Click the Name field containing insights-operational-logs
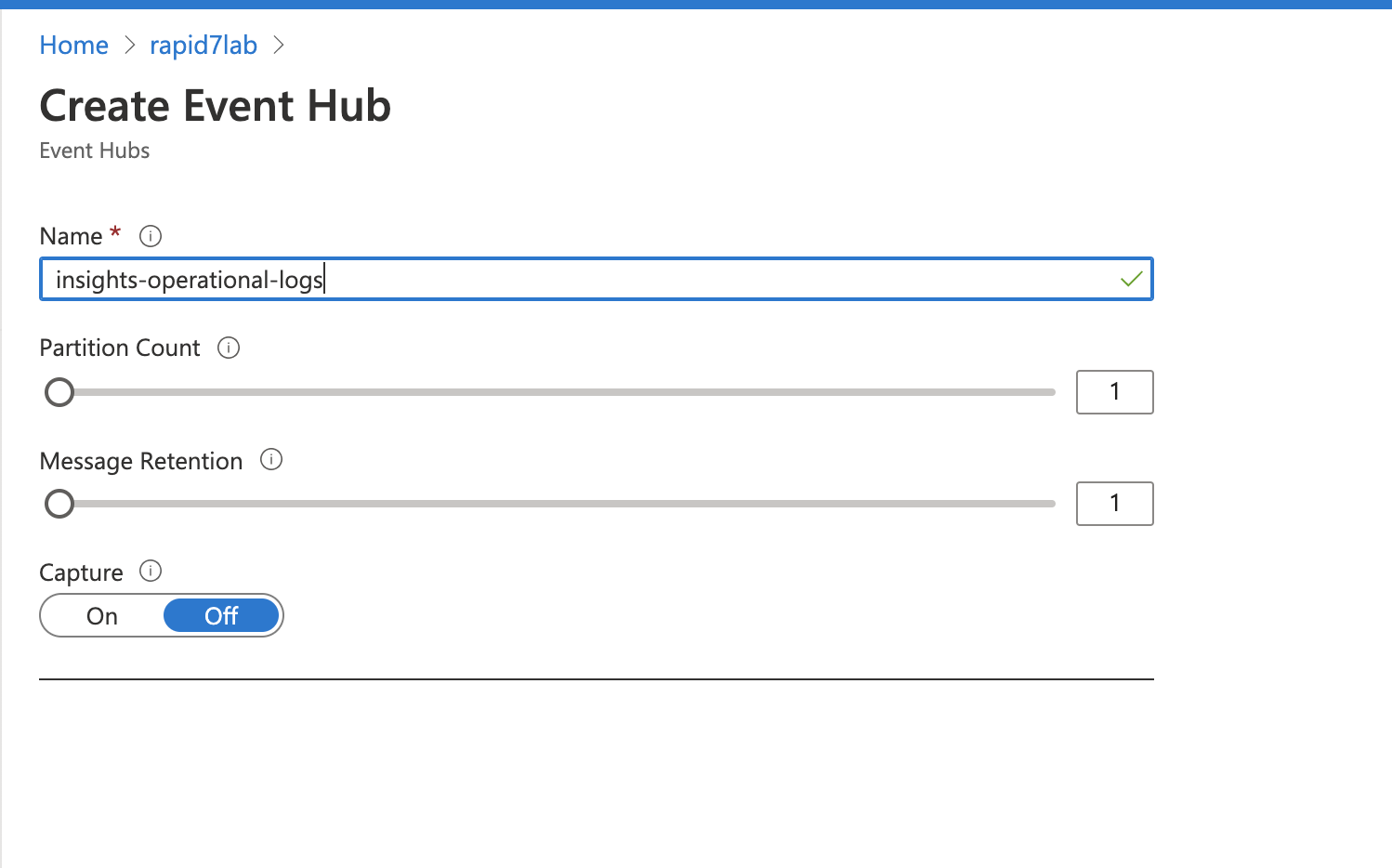 pyautogui.click(x=597, y=279)
